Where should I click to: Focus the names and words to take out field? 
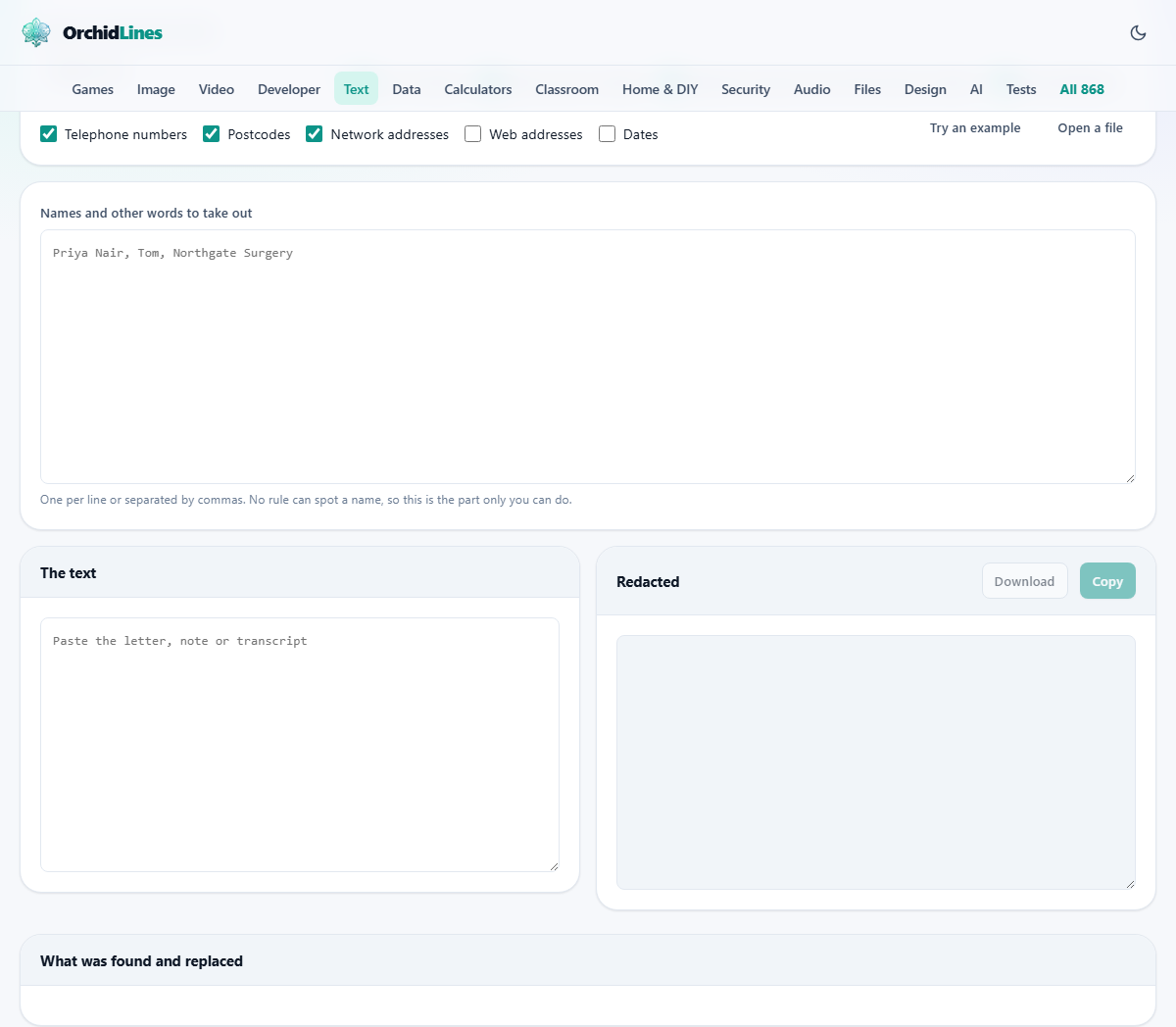(x=588, y=357)
